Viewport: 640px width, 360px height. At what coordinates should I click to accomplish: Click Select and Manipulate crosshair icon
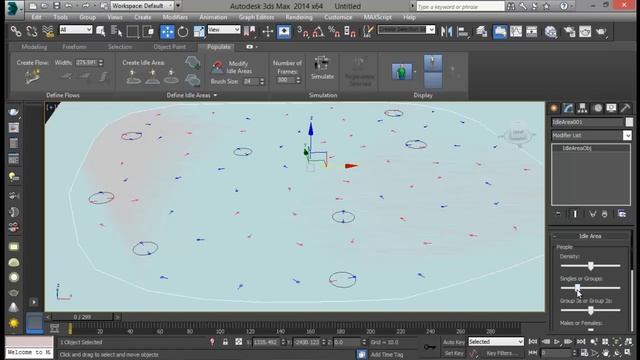point(267,31)
